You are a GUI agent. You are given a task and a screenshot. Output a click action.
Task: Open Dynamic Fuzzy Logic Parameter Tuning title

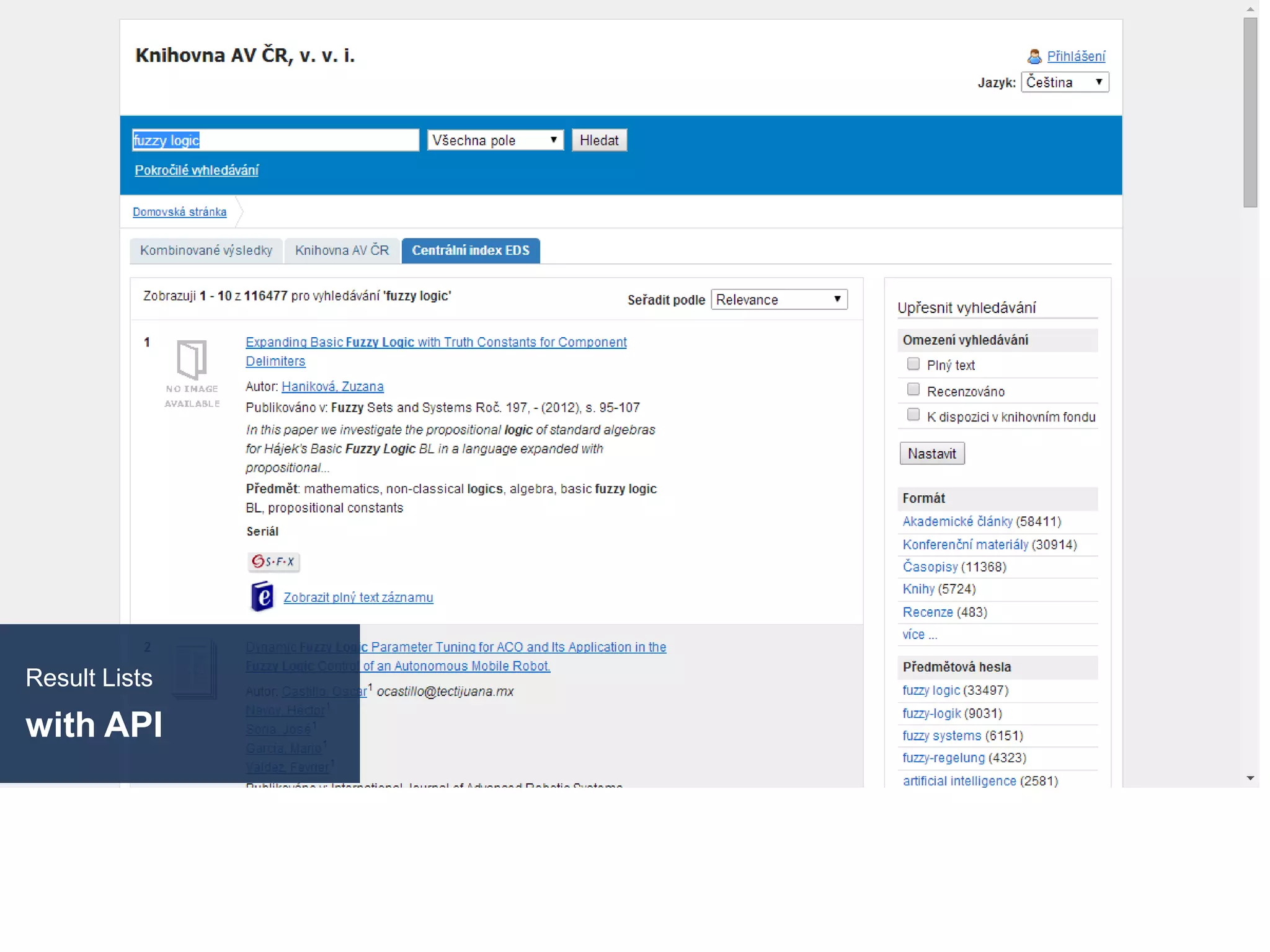point(456,656)
